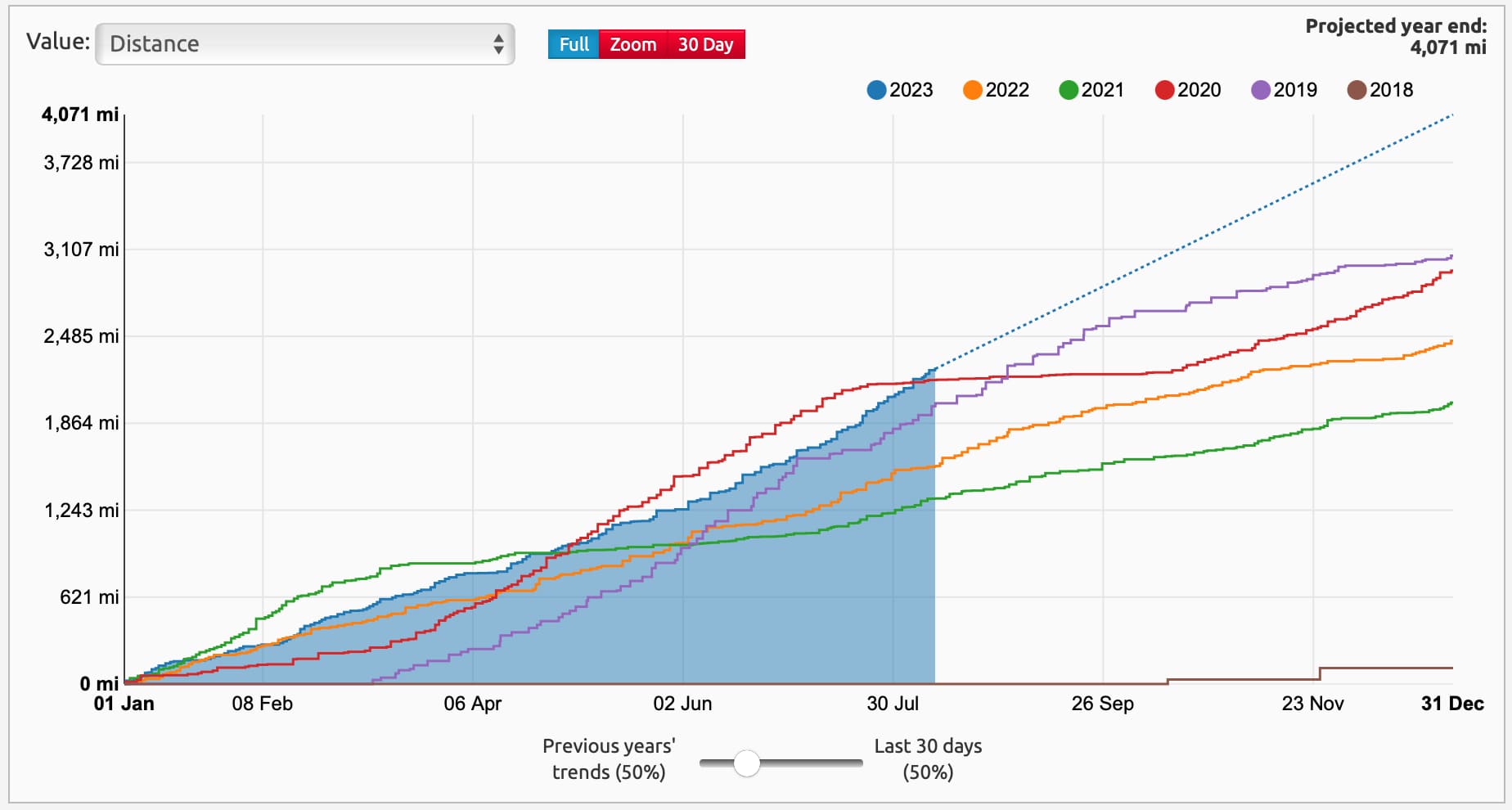Hide the 2021 green legend series
1512x810 pixels.
(1068, 90)
